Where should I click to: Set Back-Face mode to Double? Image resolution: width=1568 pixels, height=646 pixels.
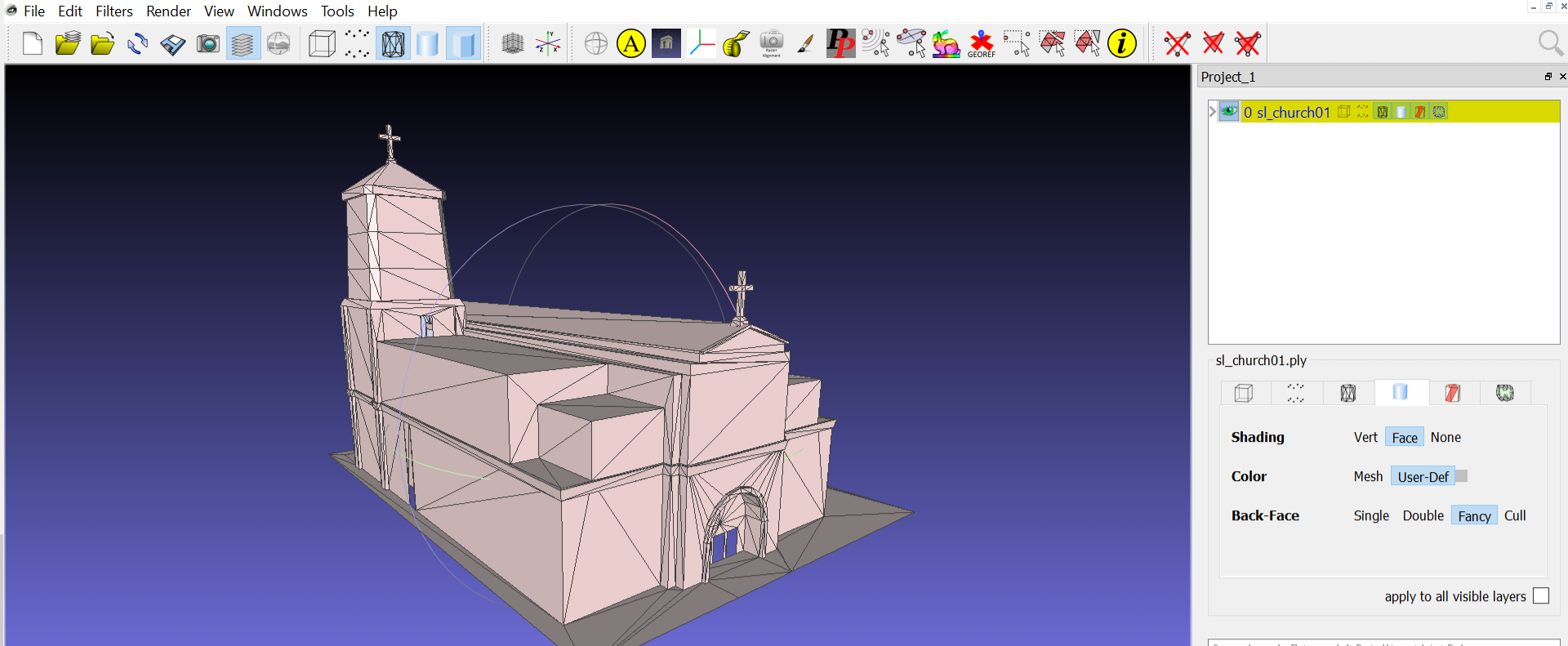tap(1423, 516)
